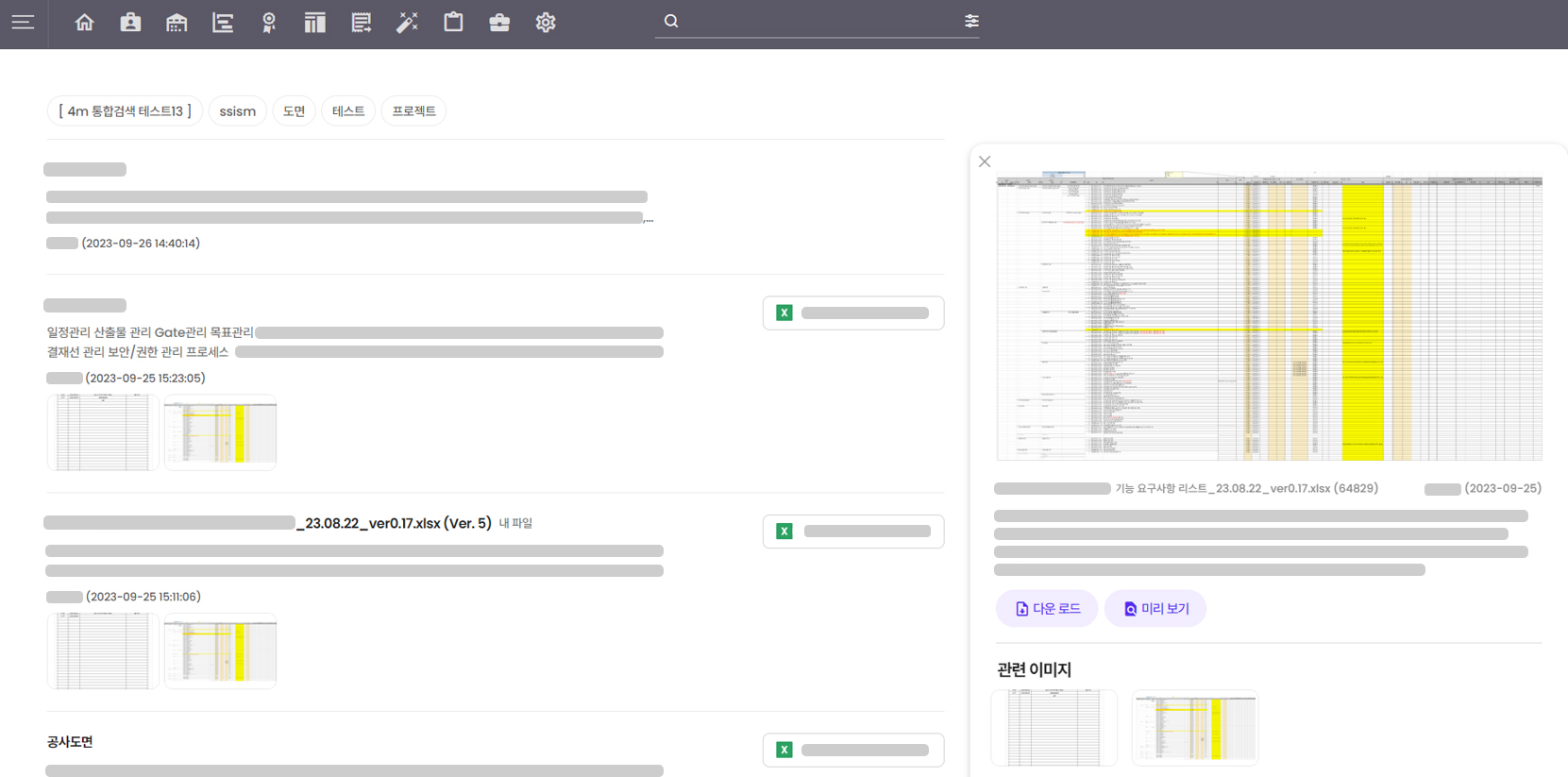Select the 'ssism' filter tag

pyautogui.click(x=237, y=111)
